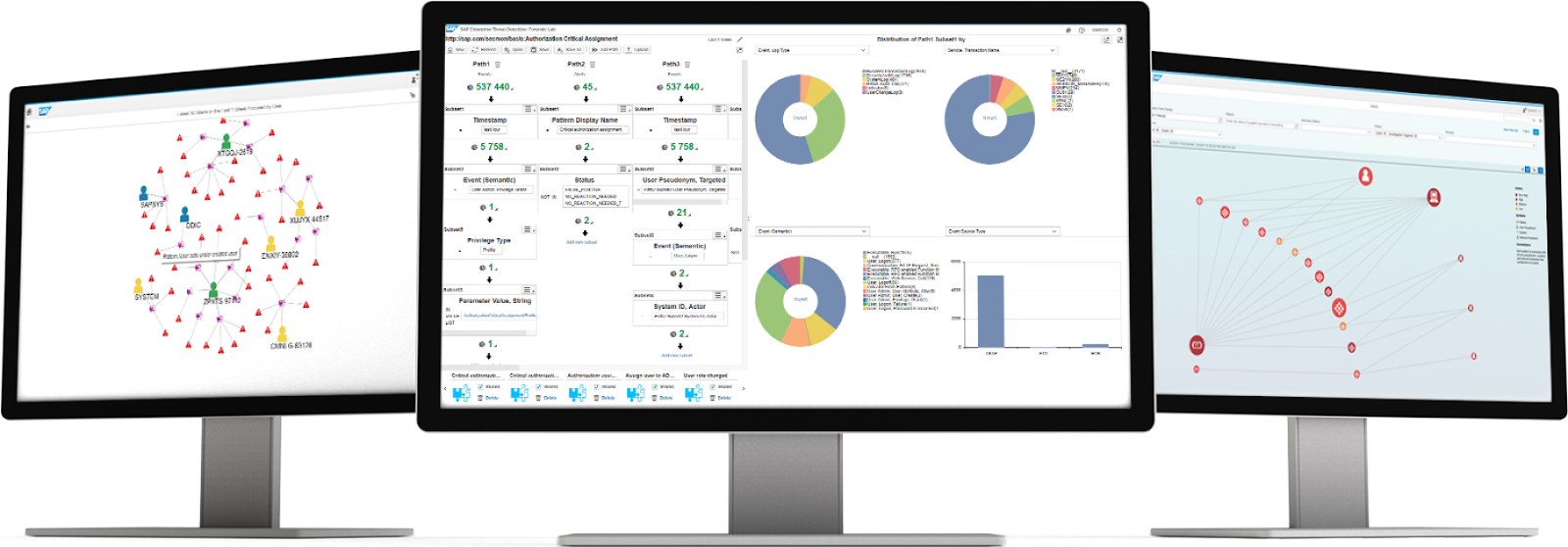Click the Path1 pie icon beside 537 440
Image resolution: width=1568 pixels, height=547 pixels.
tap(470, 87)
